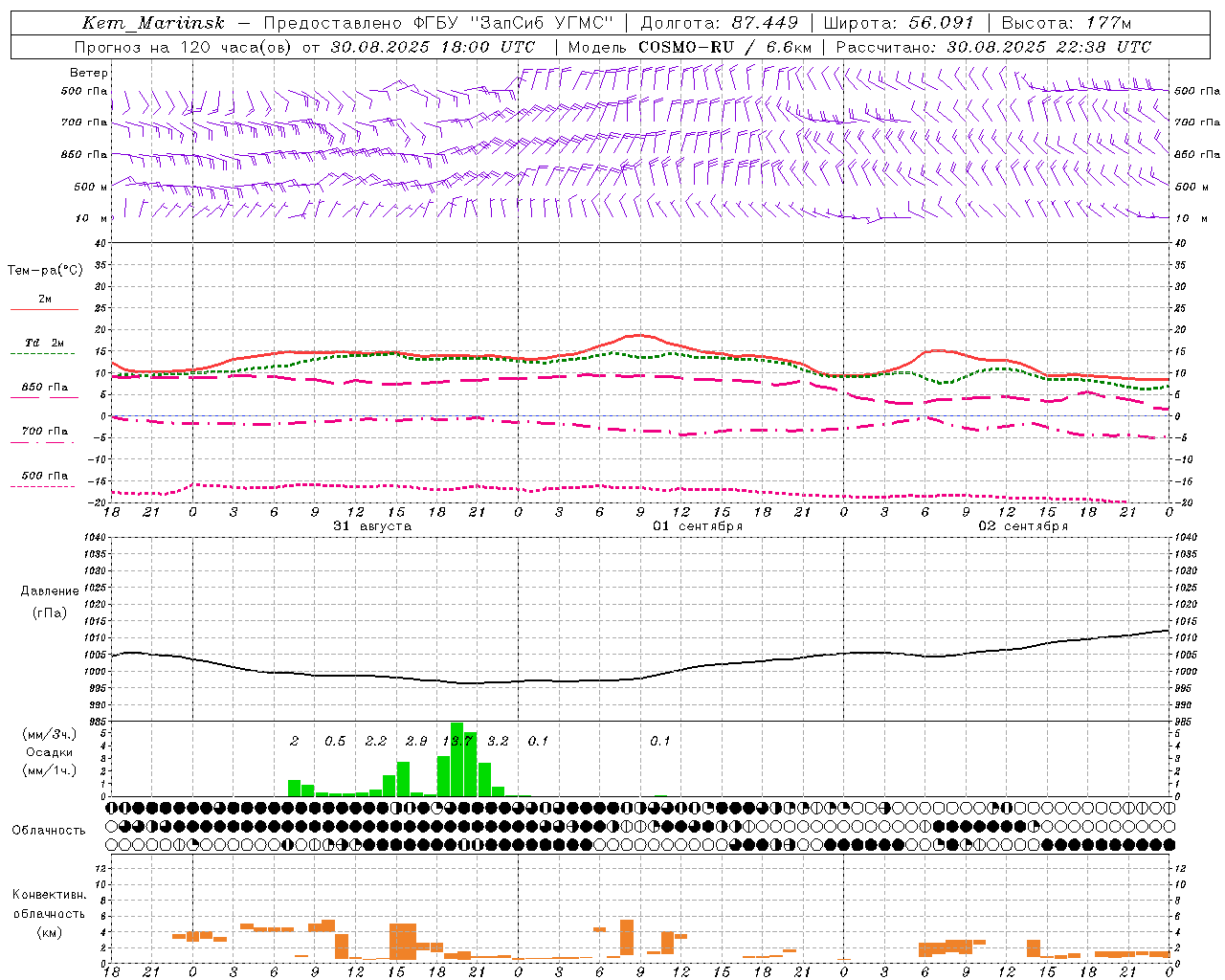This screenshot has height=980, width=1225.
Task: Click the 13.7 precipitation total value
Action: pyautogui.click(x=457, y=742)
